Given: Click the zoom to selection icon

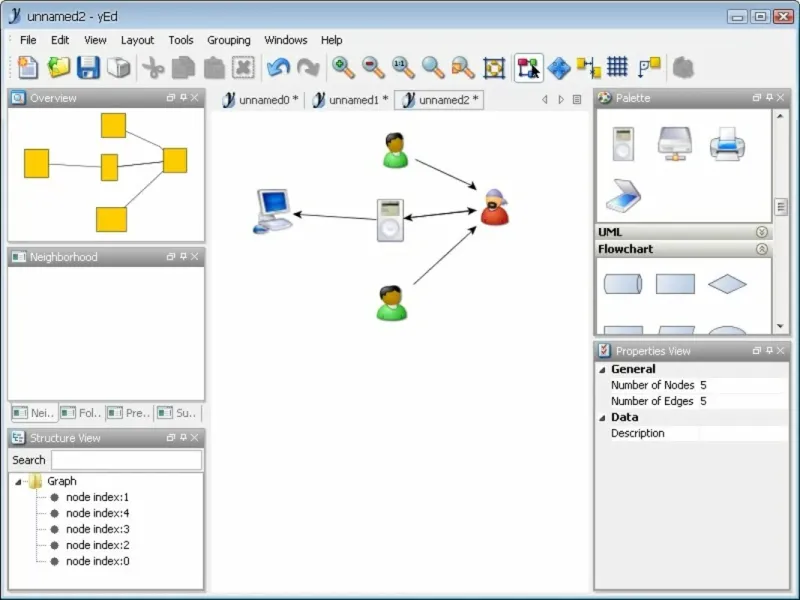Looking at the screenshot, I should click(x=463, y=67).
